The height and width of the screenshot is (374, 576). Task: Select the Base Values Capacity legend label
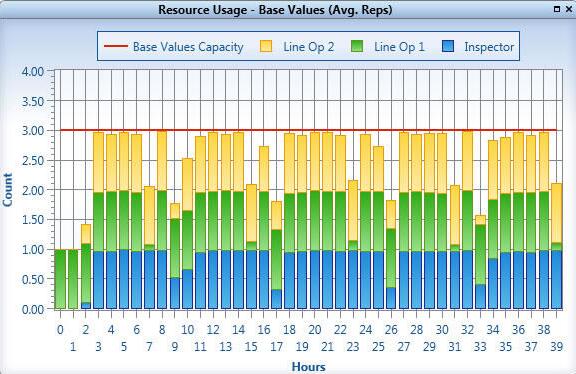pyautogui.click(x=188, y=47)
